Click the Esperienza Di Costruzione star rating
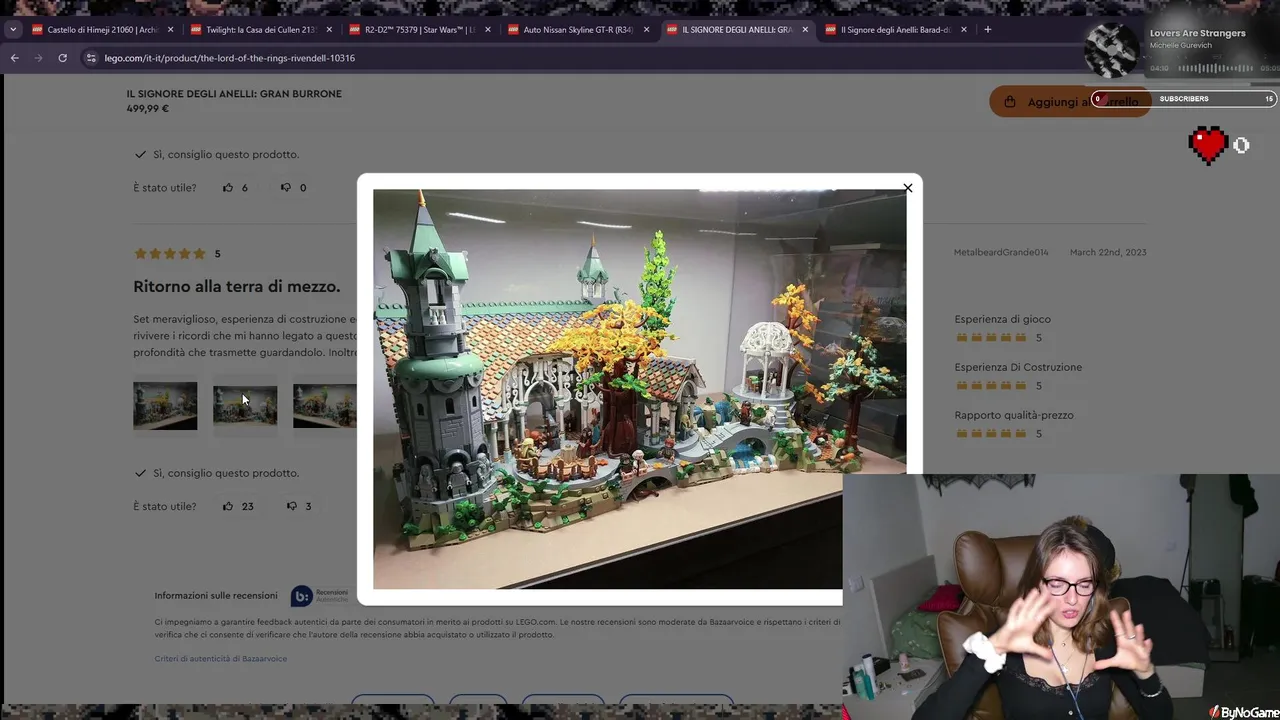The image size is (1280, 720). 991,386
